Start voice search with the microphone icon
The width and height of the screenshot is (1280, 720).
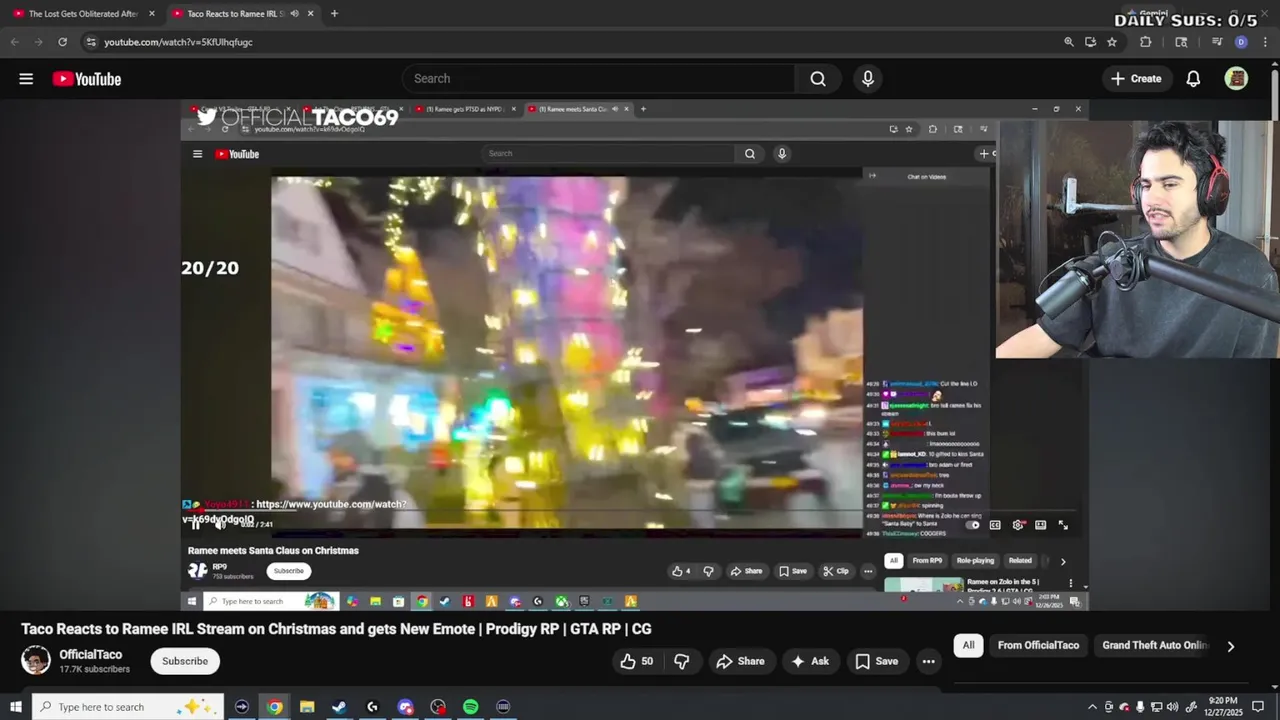(868, 79)
